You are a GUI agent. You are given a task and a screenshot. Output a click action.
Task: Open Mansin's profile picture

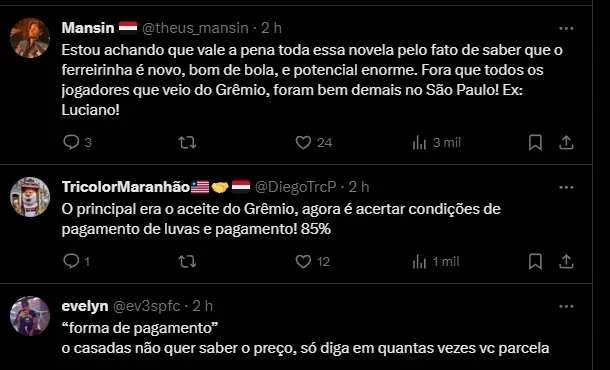30,38
